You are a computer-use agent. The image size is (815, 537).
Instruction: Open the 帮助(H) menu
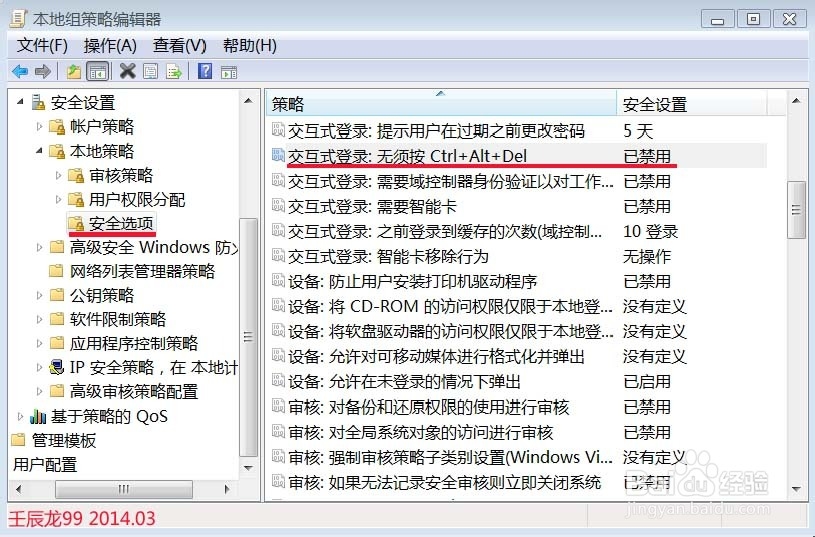[x=249, y=45]
